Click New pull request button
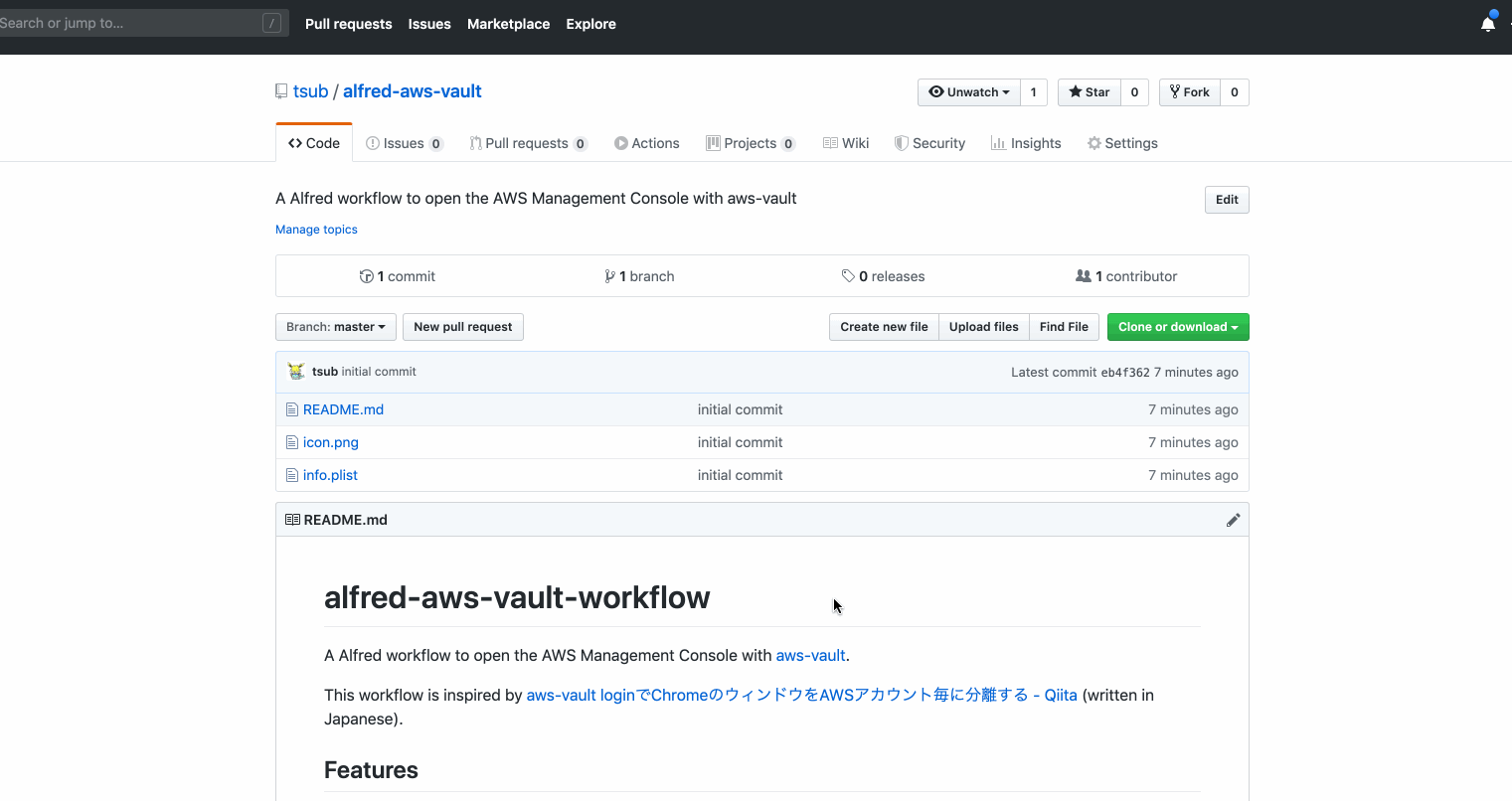The height and width of the screenshot is (801, 1512). (x=463, y=327)
